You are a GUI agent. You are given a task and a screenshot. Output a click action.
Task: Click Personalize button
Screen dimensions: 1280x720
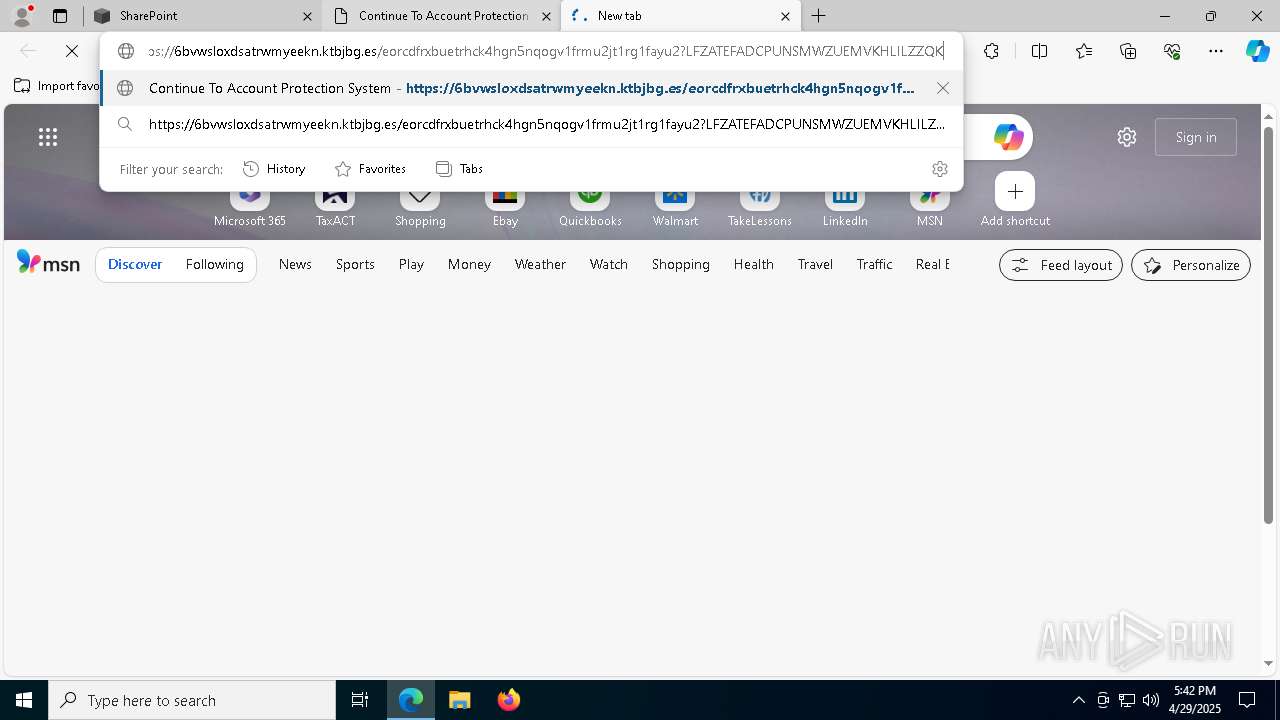(1191, 265)
